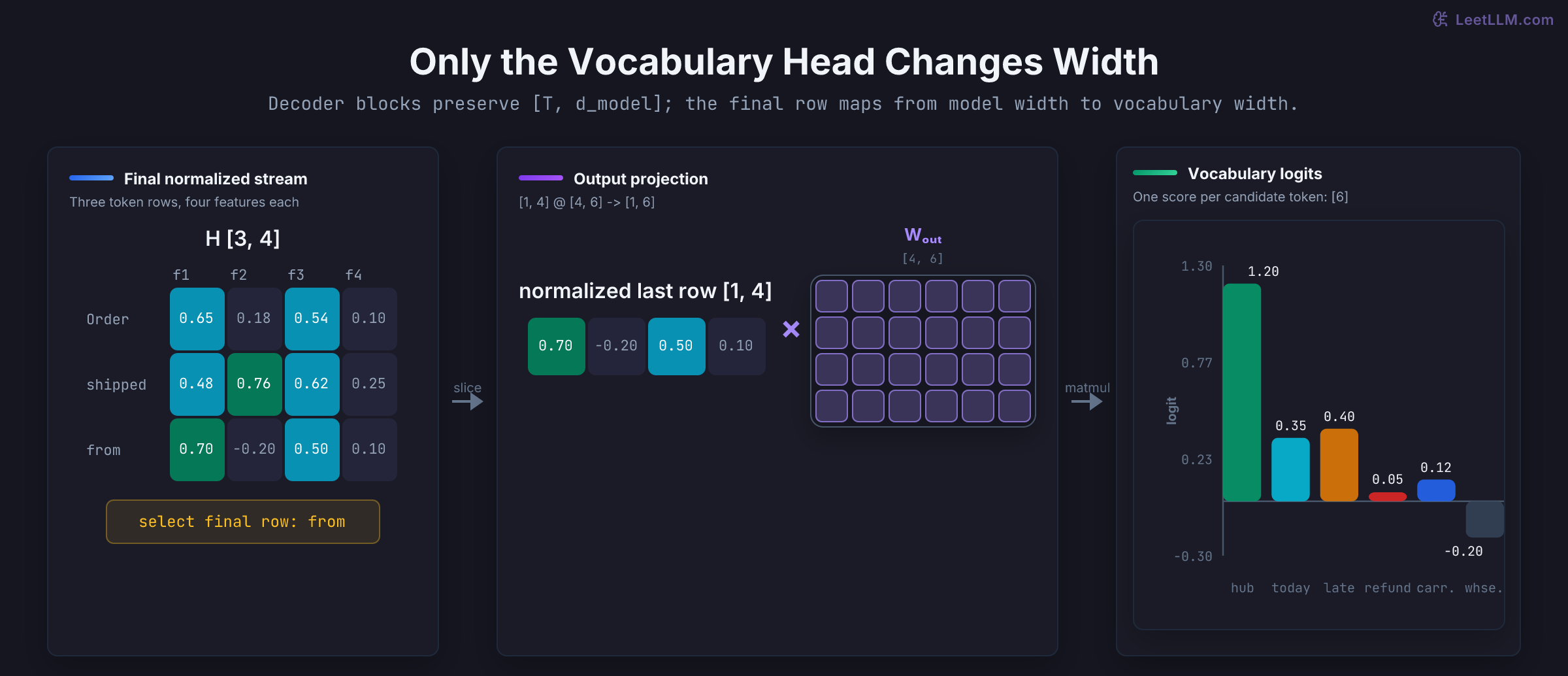Click the 'select final row: from' button
The height and width of the screenshot is (676, 1568).
tap(243, 522)
